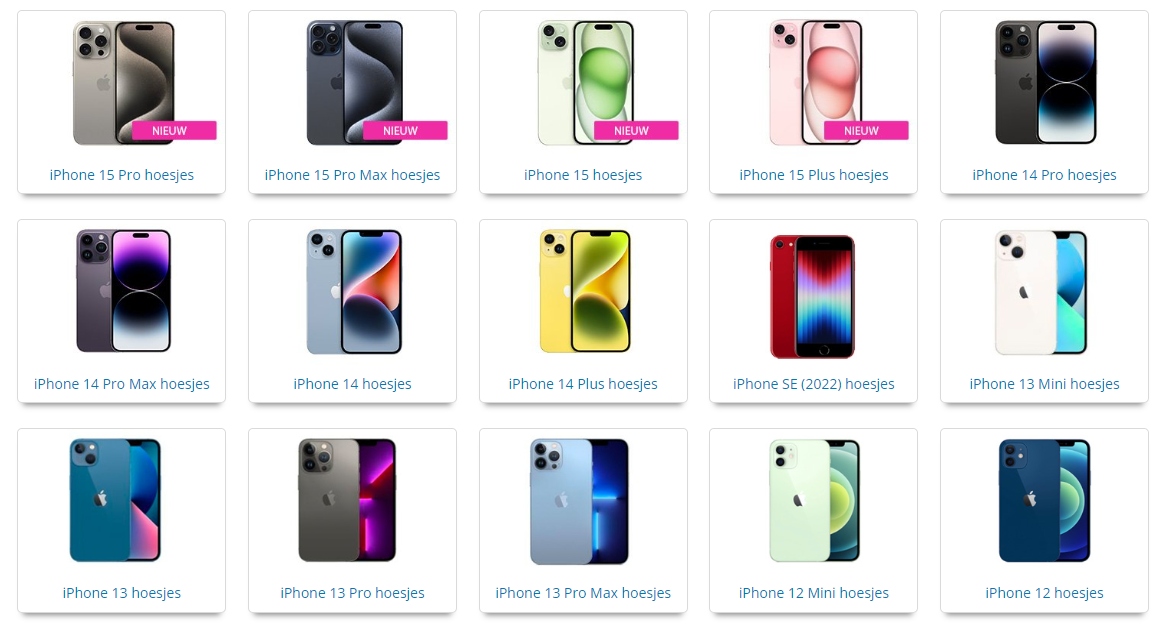Click the dark blue iPhone 12 image

pyautogui.click(x=1044, y=500)
